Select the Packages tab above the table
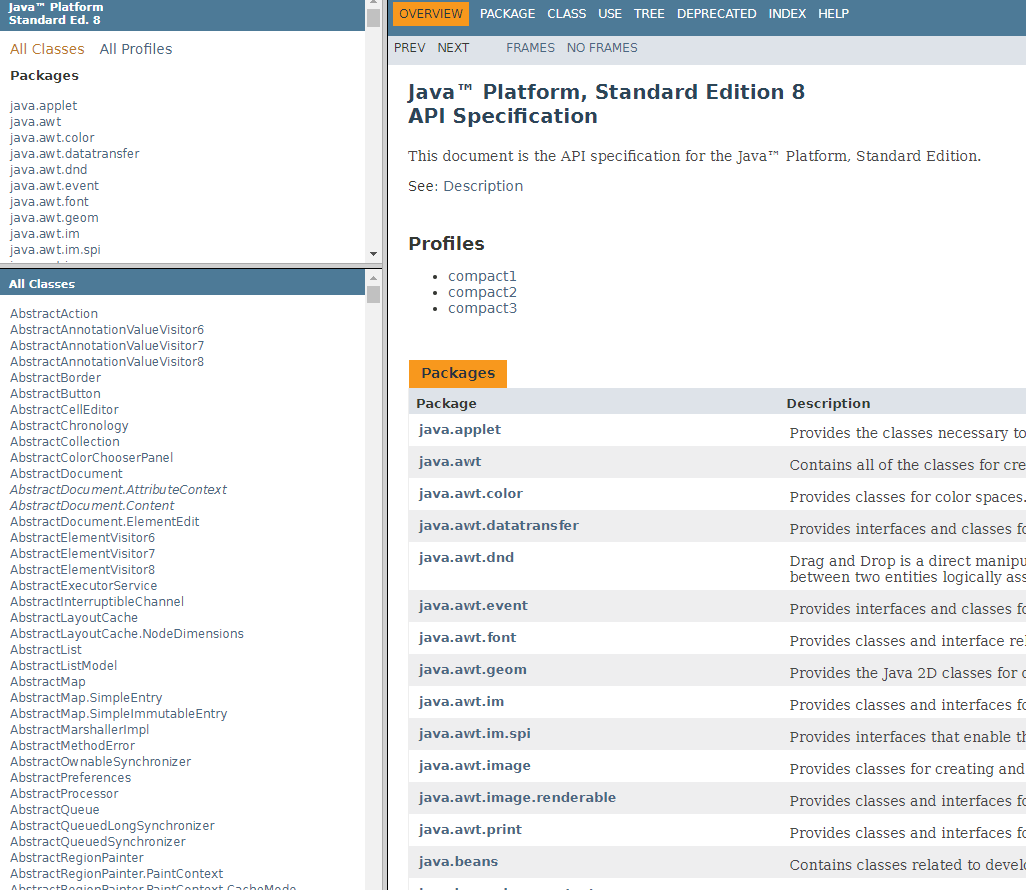This screenshot has width=1026, height=890. point(458,374)
